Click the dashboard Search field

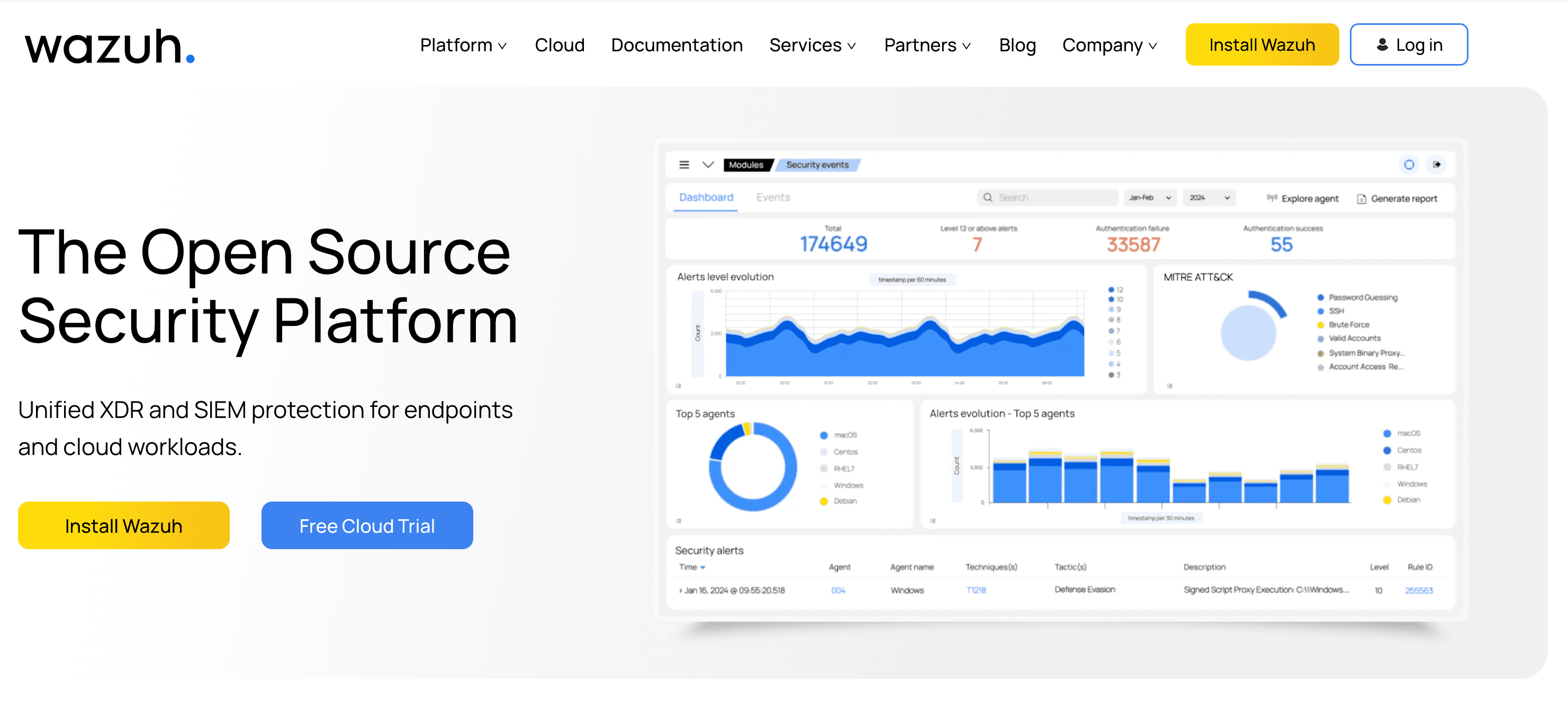pyautogui.click(x=1048, y=198)
